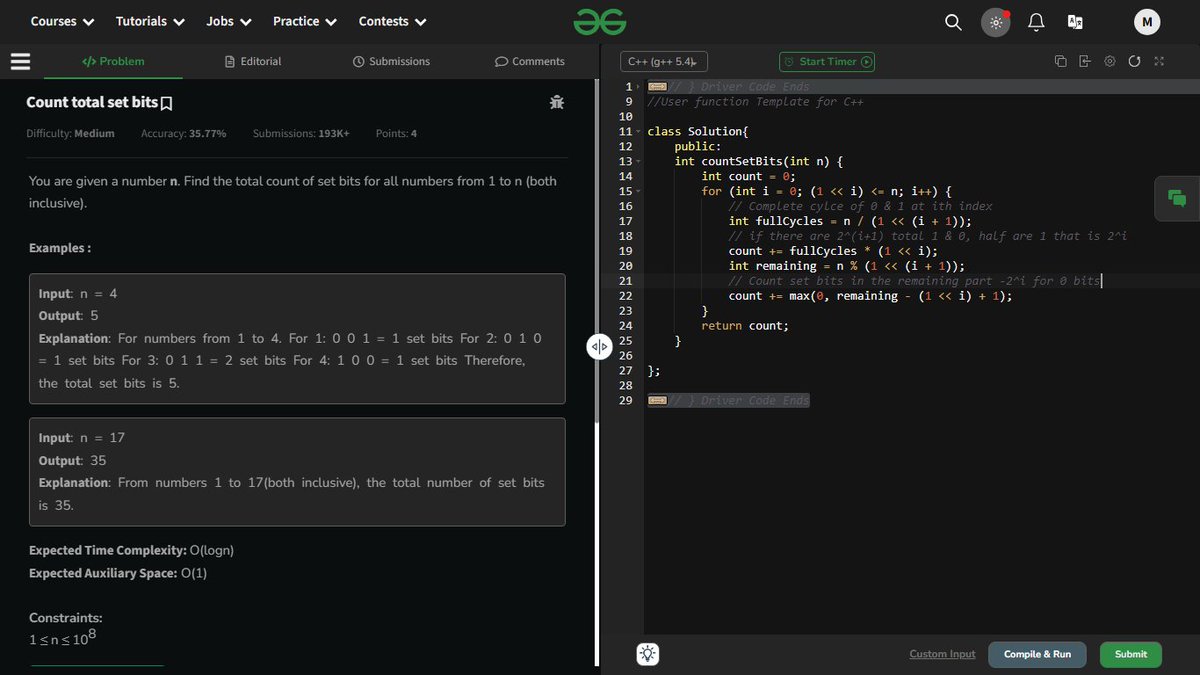Viewport: 1200px width, 675px height.
Task: Expand the Jobs dropdown
Action: point(229,21)
